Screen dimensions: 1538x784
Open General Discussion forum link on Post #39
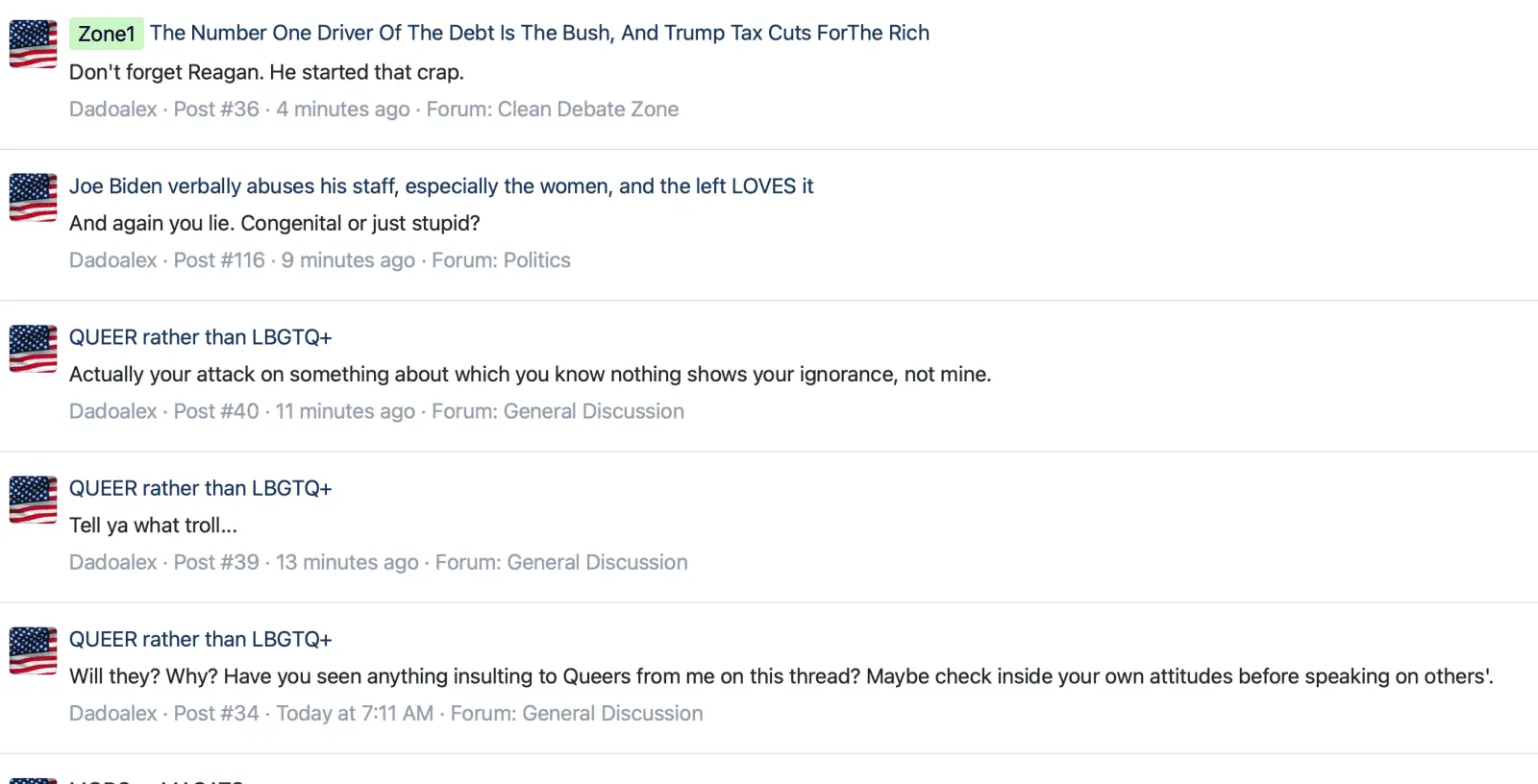597,562
